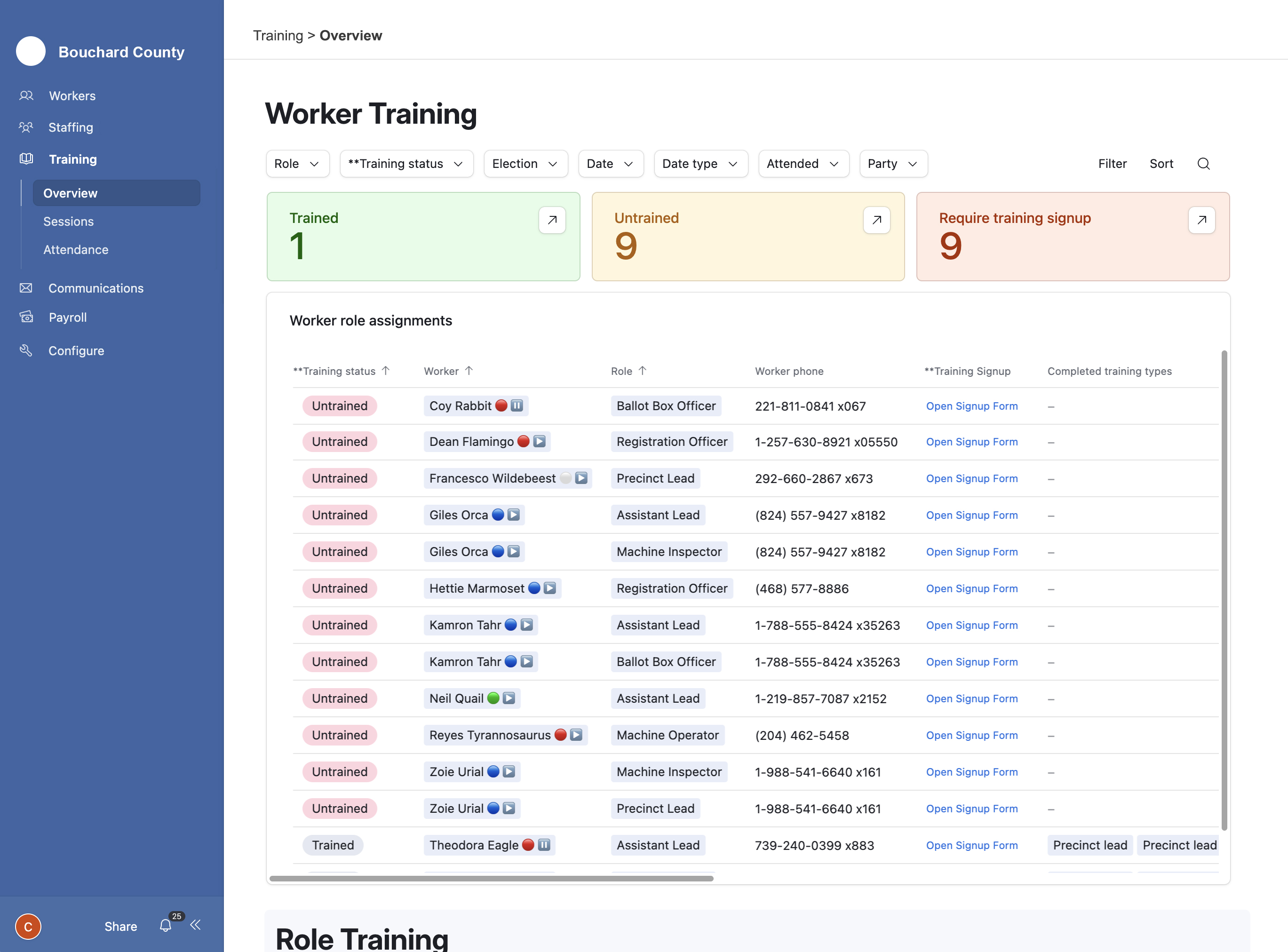Viewport: 1288px width, 952px height.
Task: Click the expand arrow on Require training signup card
Action: (x=1201, y=220)
